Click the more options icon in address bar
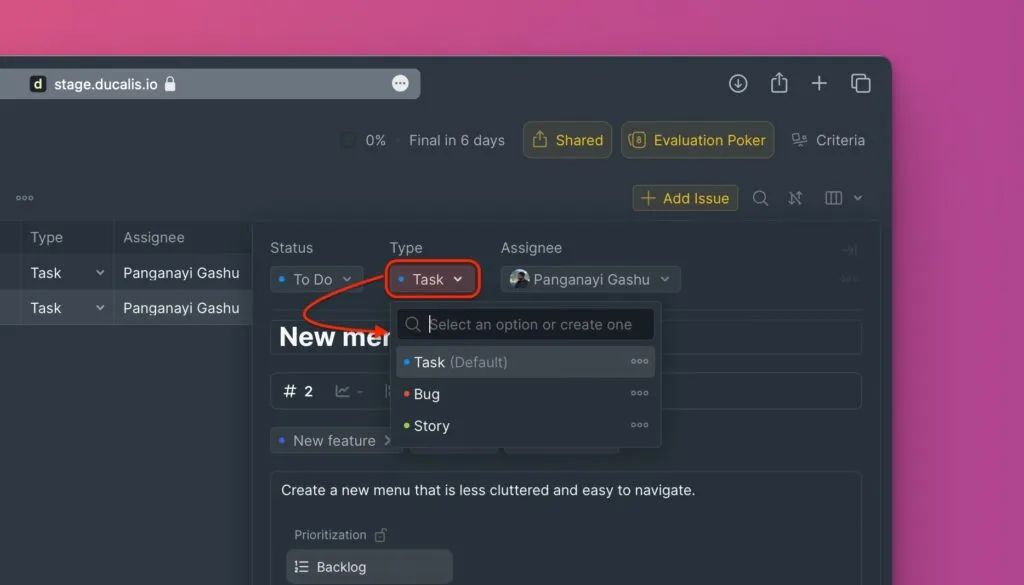Image resolution: width=1024 pixels, height=585 pixels. [400, 84]
